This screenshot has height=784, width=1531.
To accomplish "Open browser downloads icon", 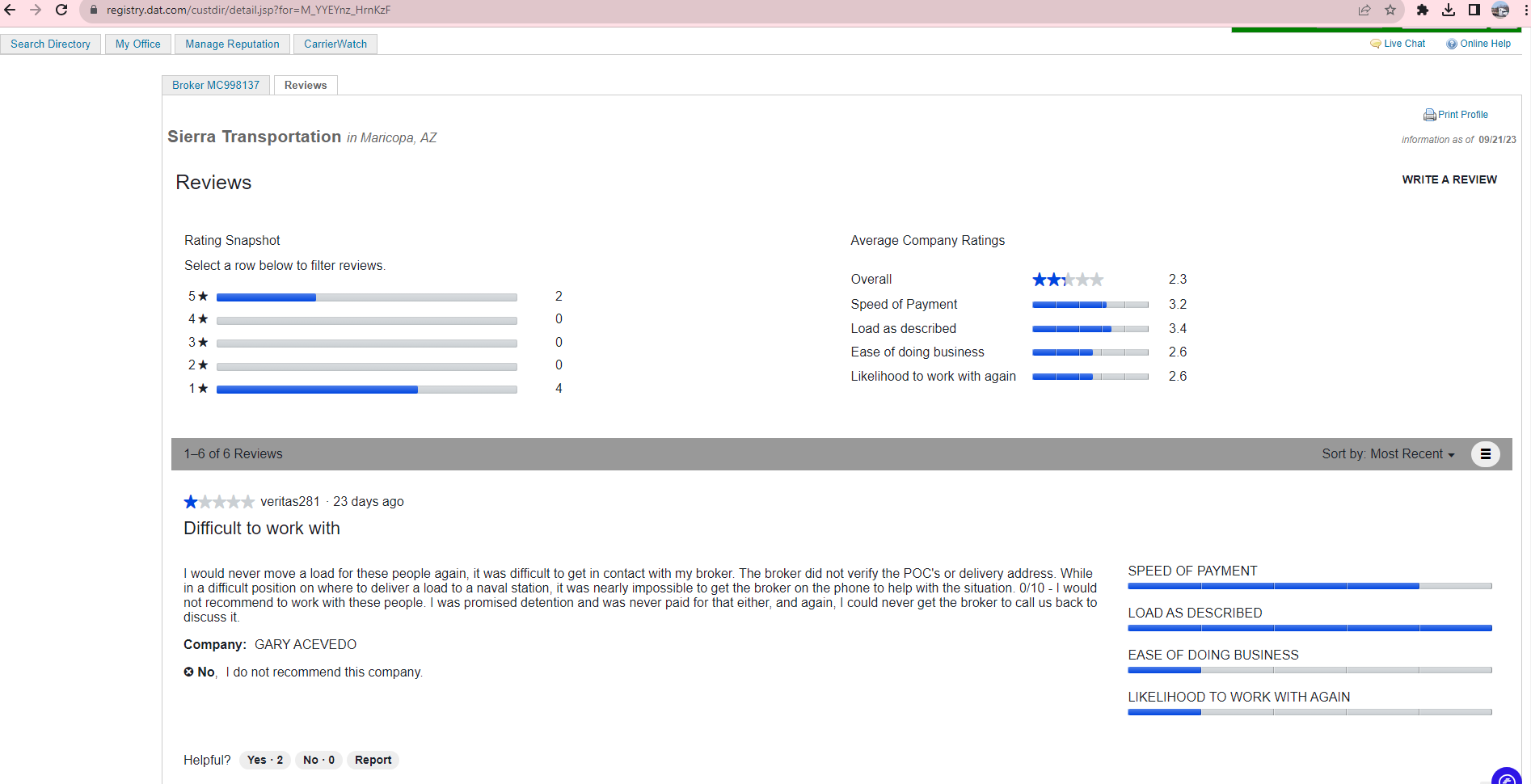I will coord(1449,10).
